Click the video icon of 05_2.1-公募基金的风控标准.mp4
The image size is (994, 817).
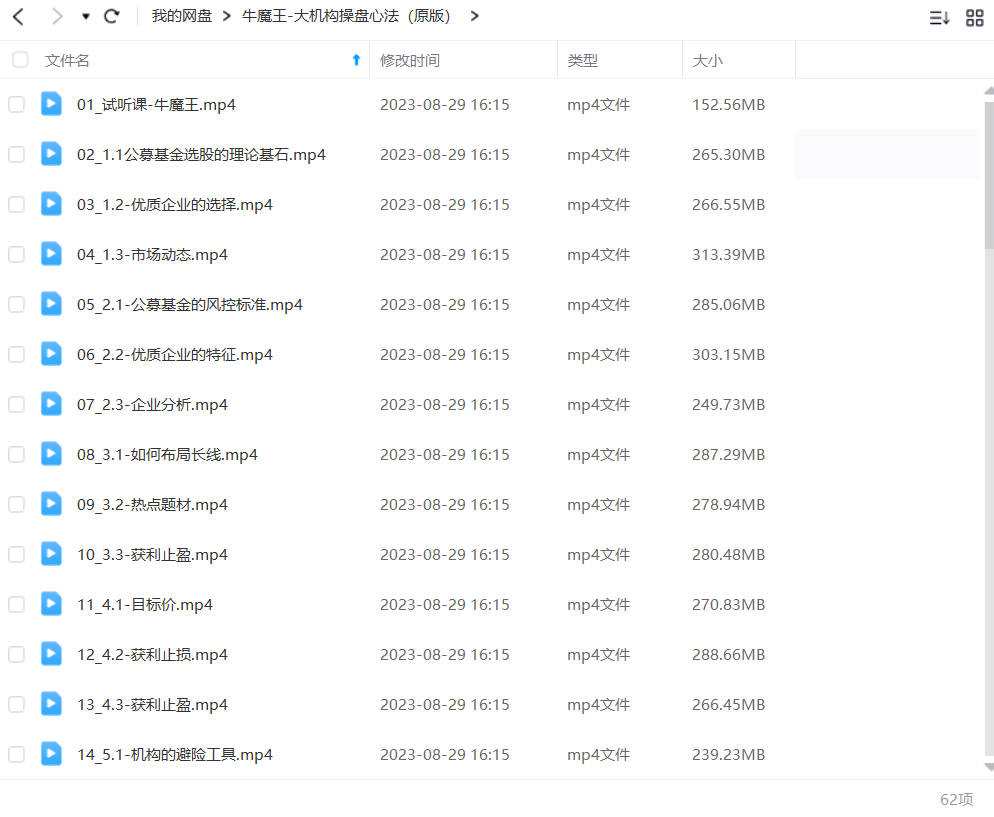click(x=51, y=304)
